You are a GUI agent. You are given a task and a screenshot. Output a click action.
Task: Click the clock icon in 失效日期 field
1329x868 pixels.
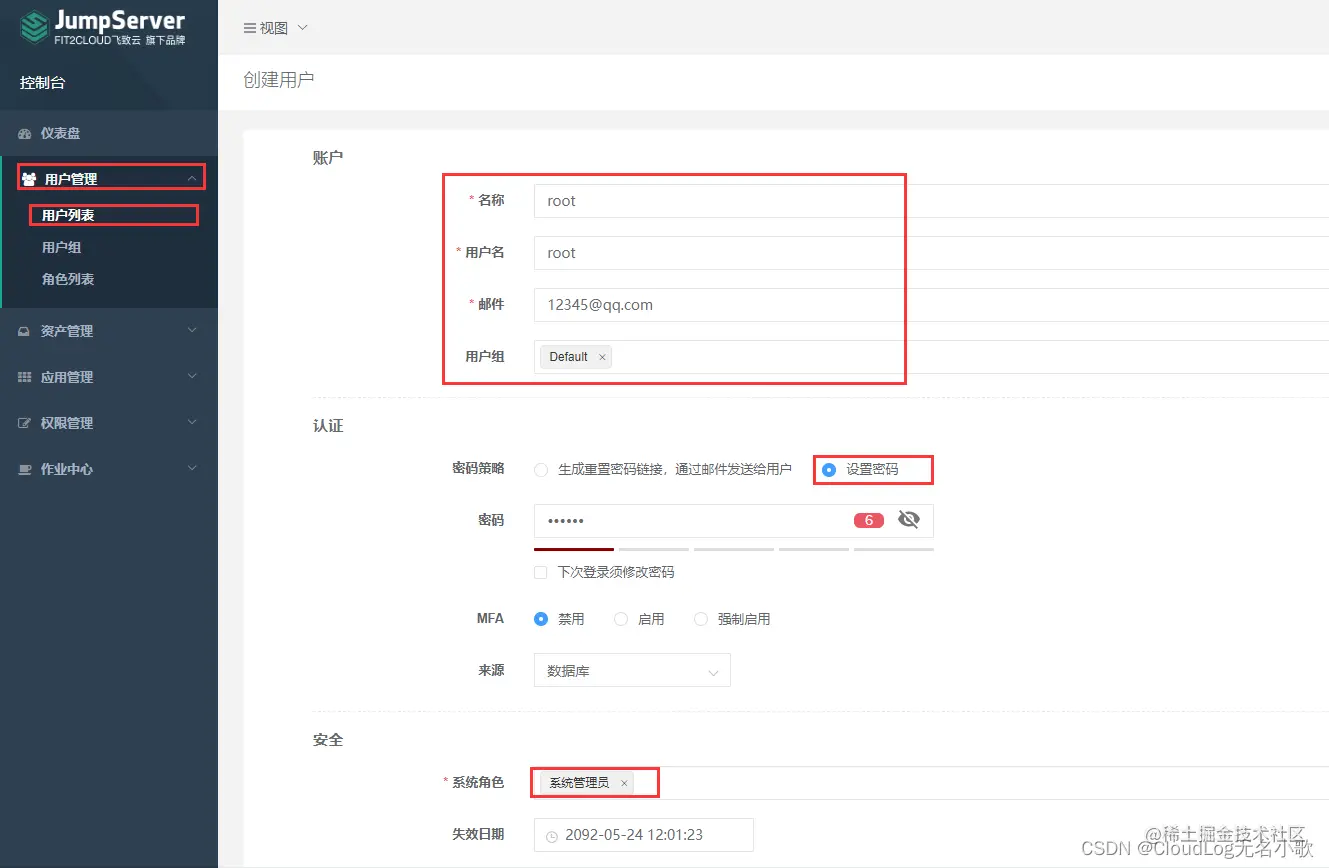click(550, 835)
